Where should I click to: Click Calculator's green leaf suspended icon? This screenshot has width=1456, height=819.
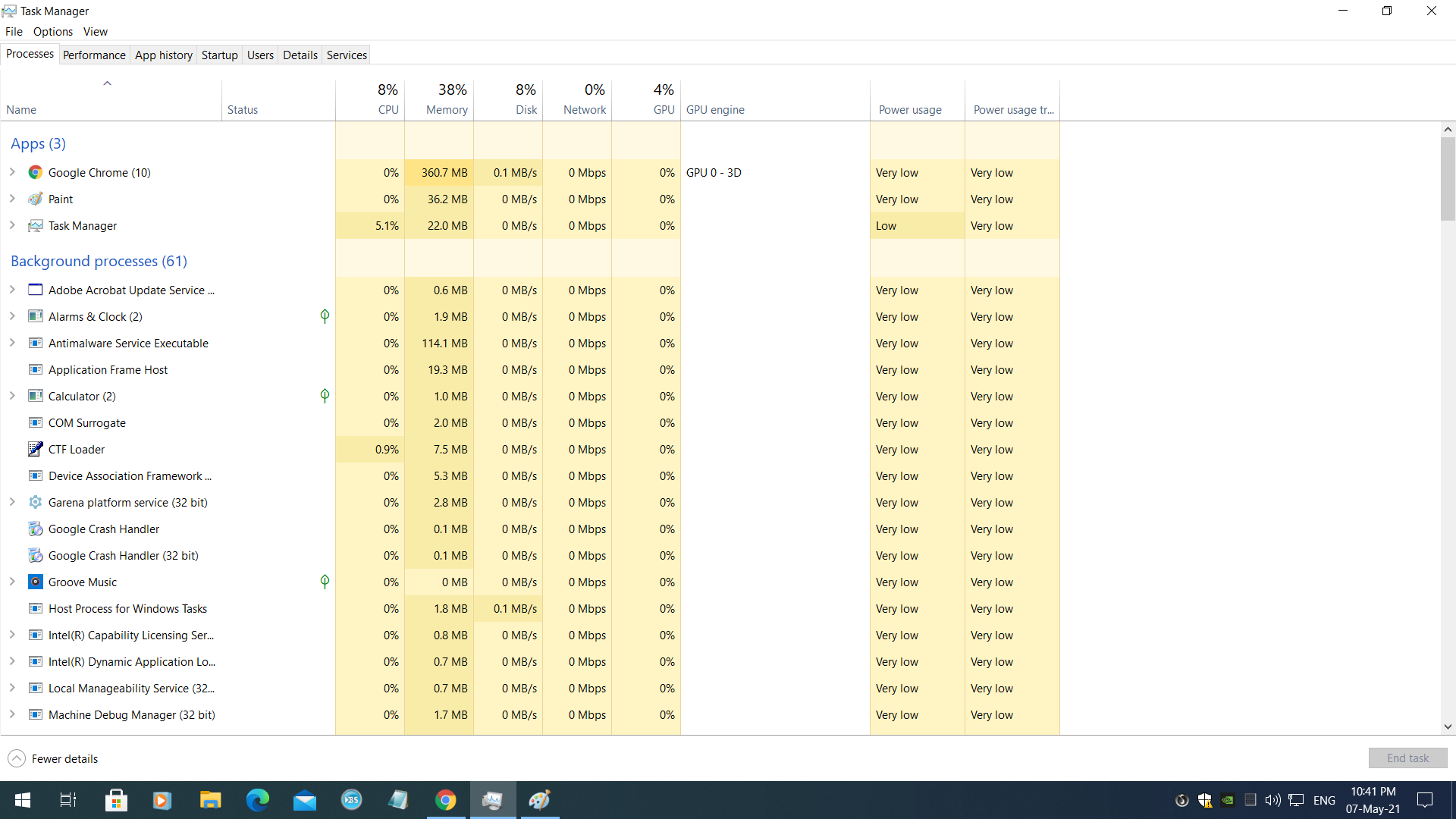click(x=325, y=396)
